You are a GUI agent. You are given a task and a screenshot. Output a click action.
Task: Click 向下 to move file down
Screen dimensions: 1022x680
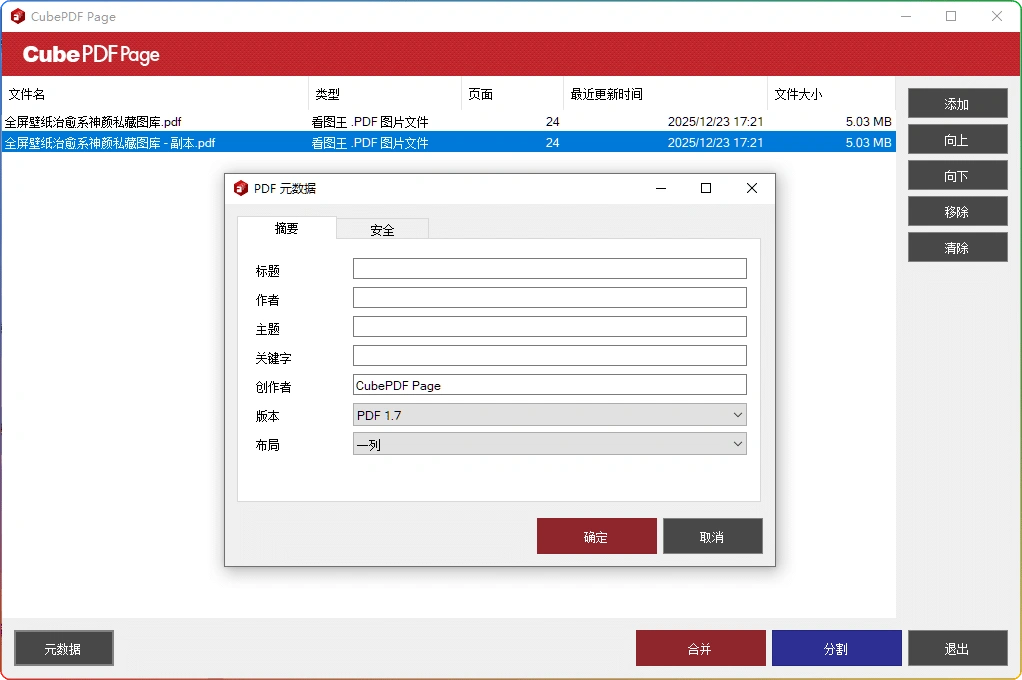(957, 175)
